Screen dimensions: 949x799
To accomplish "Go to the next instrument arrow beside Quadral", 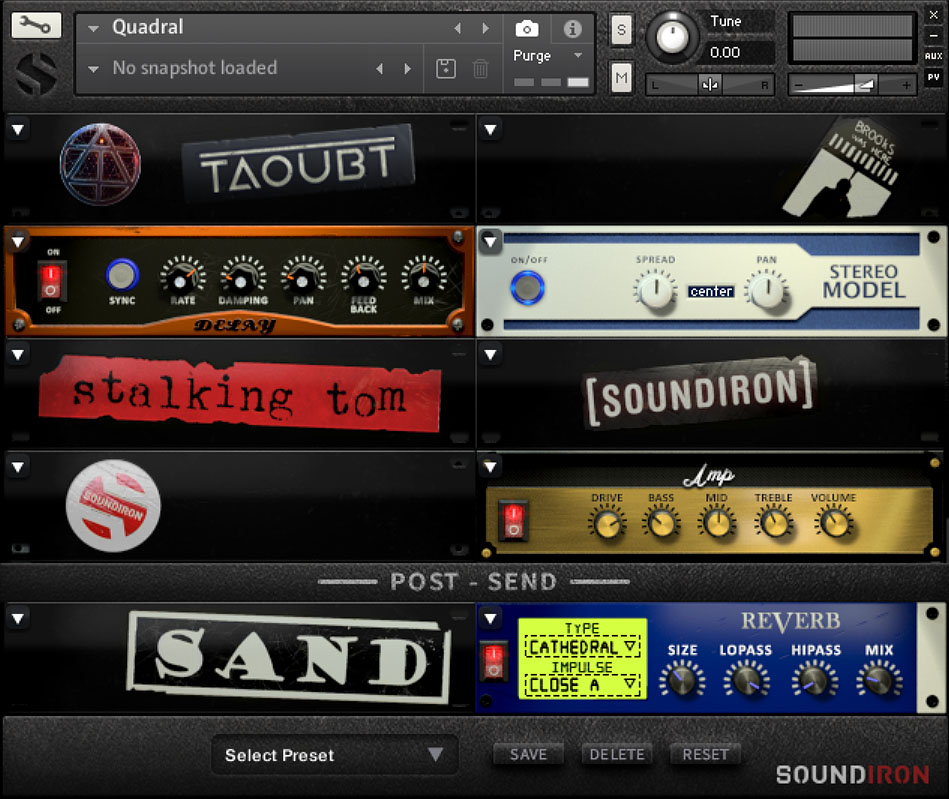I will coord(485,28).
